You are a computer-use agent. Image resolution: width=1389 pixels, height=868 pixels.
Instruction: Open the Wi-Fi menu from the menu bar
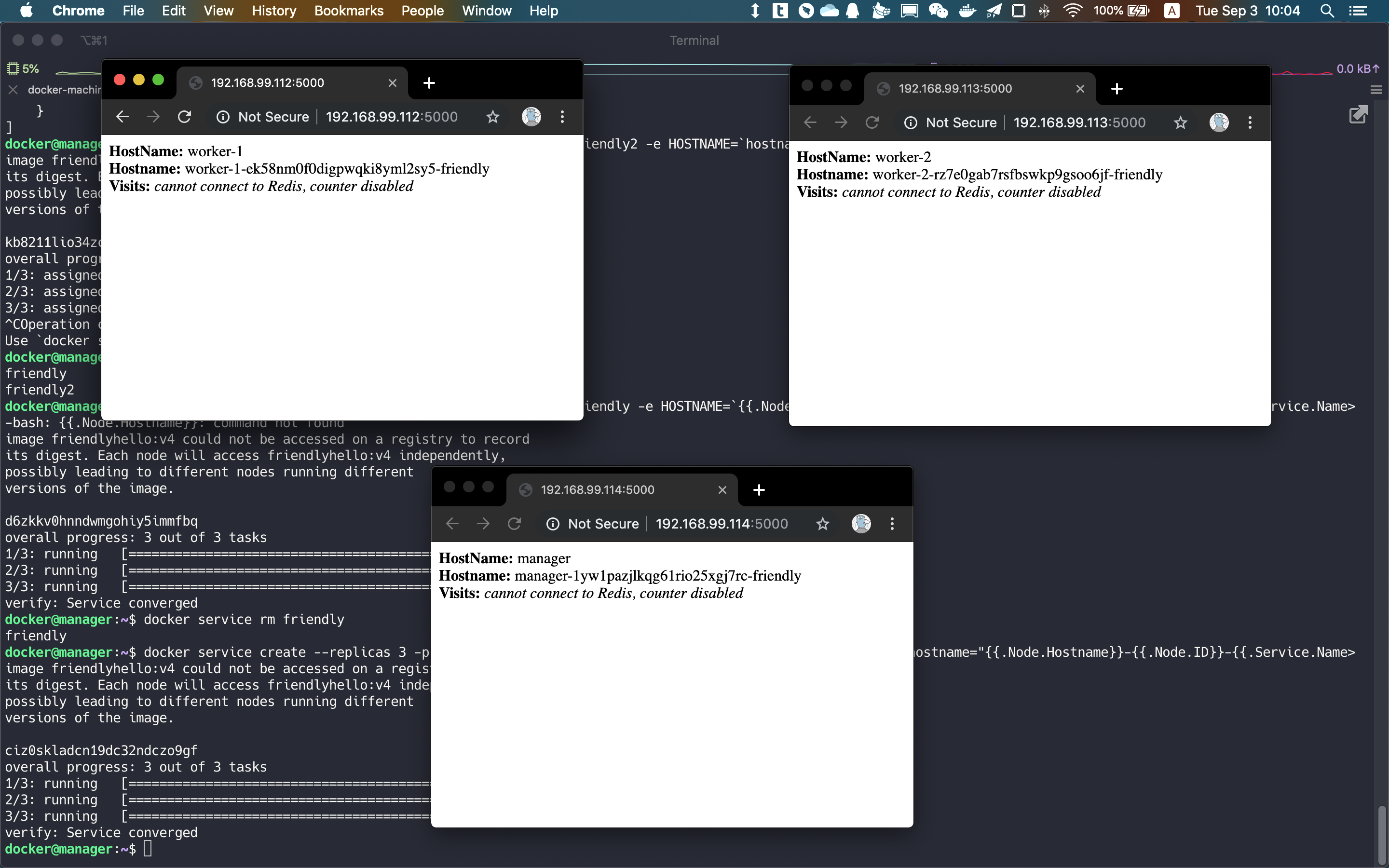(1073, 10)
